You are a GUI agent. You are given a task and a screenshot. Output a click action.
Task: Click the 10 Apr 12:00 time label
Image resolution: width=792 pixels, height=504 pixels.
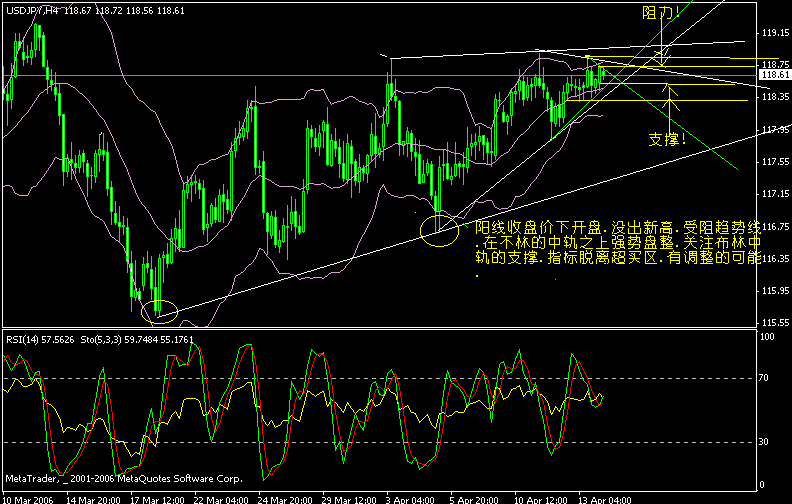tap(540, 499)
